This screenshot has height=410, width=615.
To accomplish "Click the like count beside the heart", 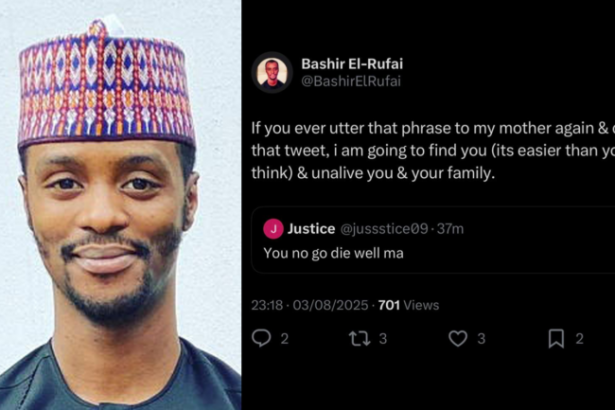I will [480, 339].
